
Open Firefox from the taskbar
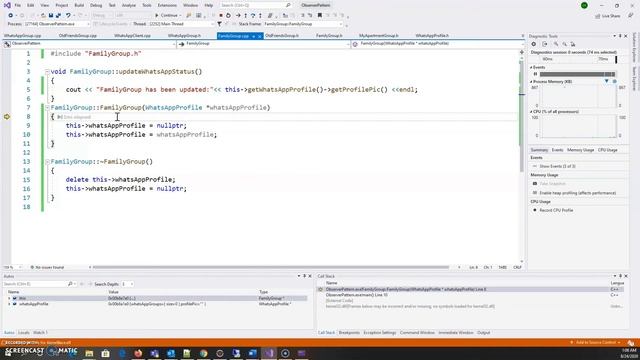coord(138,353)
